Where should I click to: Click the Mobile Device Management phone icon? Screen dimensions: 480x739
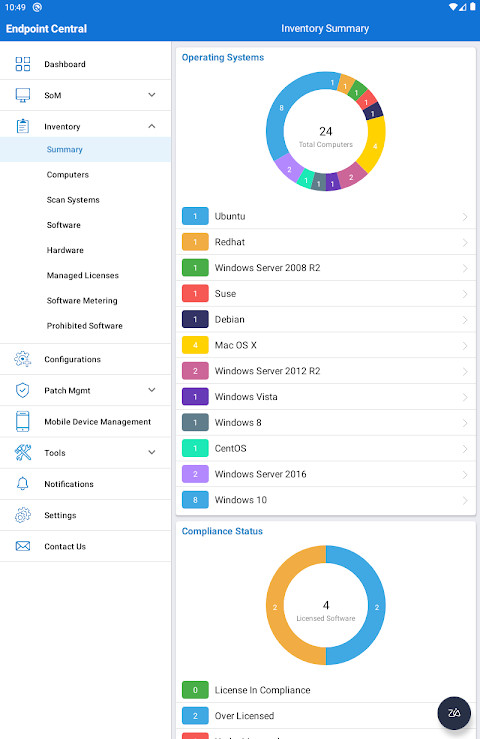coord(23,421)
